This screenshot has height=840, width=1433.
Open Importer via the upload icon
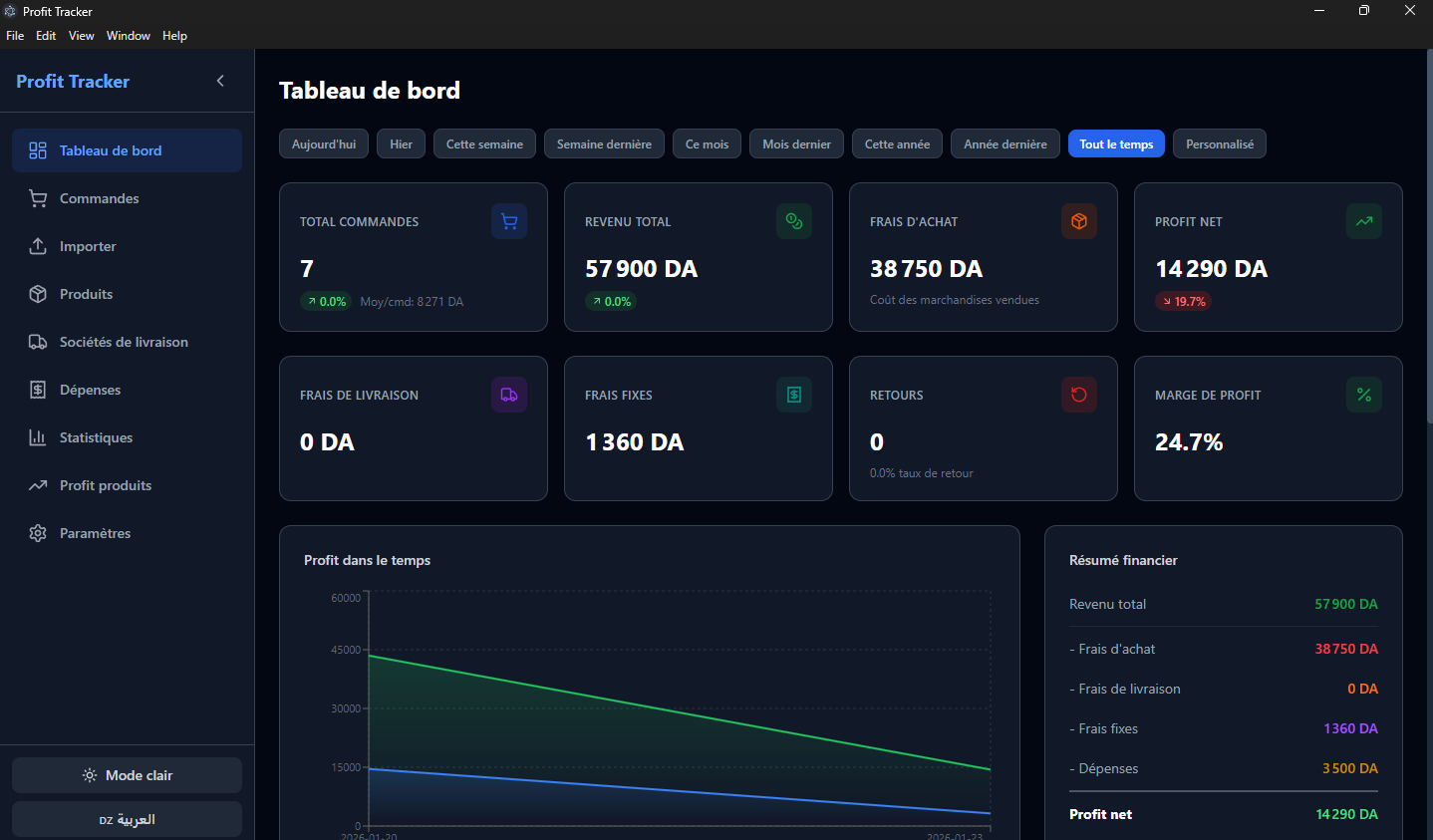tap(38, 246)
